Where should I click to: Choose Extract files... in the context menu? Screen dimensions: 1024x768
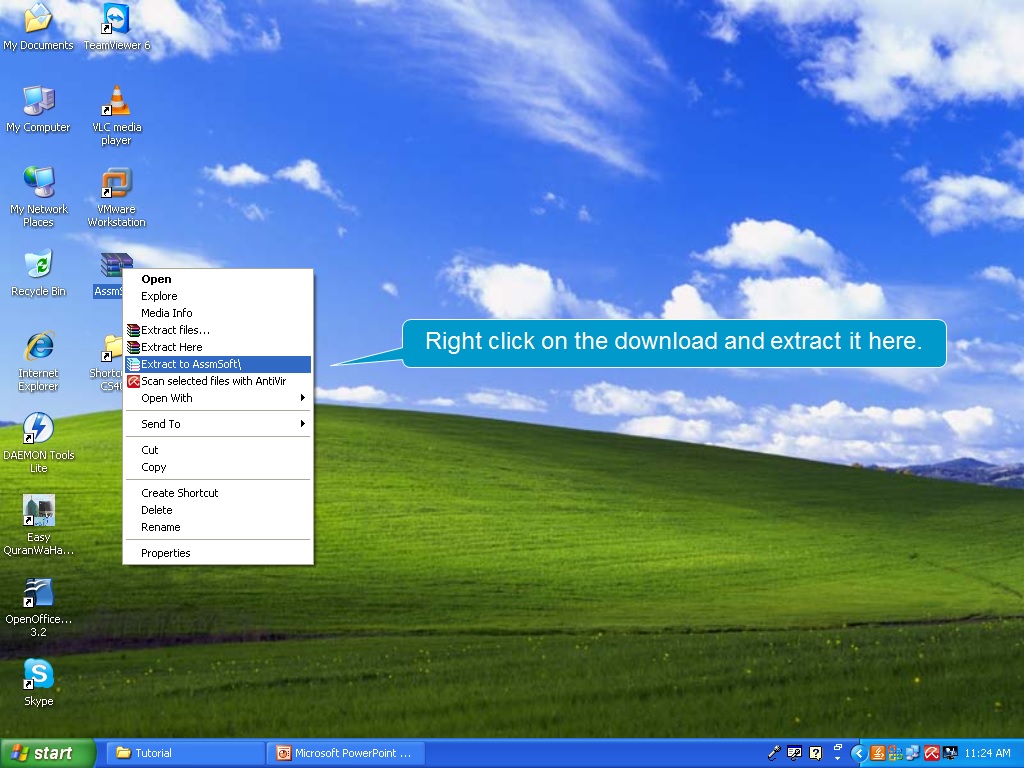click(x=218, y=330)
